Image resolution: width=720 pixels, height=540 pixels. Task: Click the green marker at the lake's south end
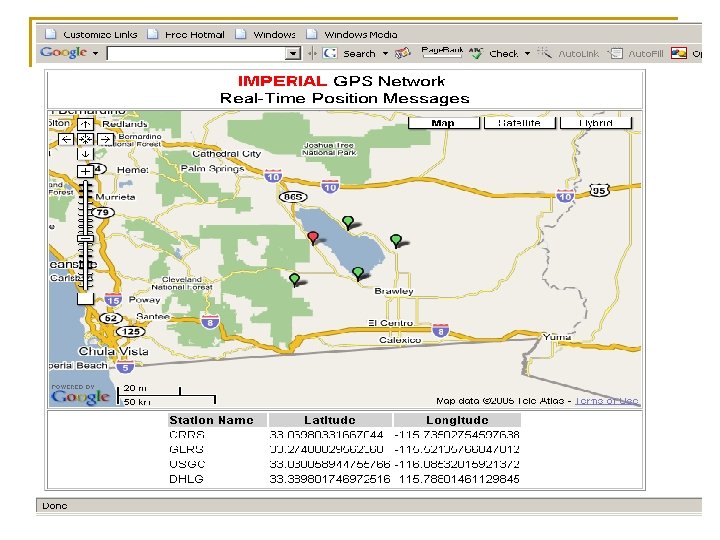[358, 274]
